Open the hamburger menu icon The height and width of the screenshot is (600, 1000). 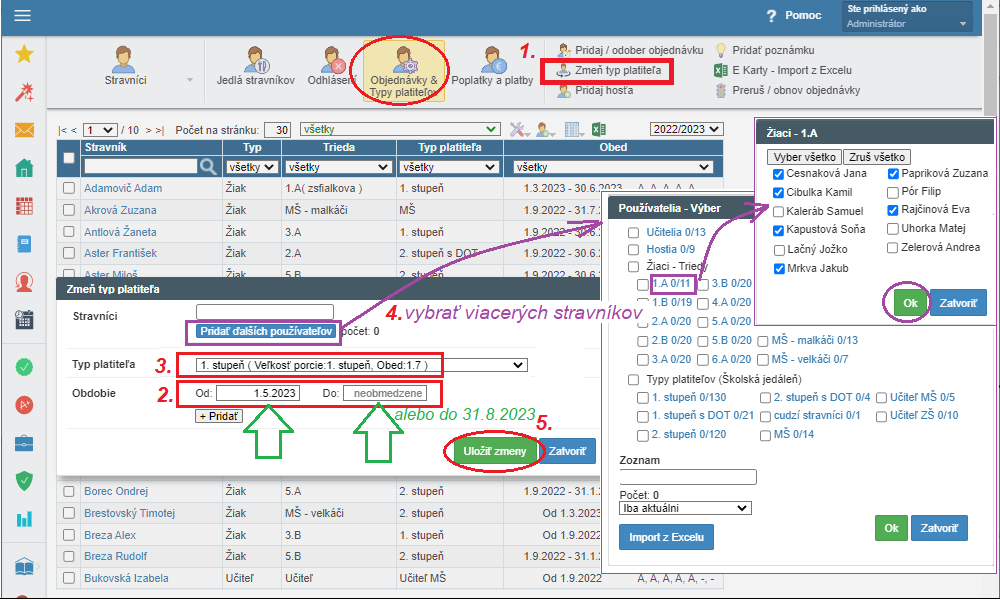(22, 16)
